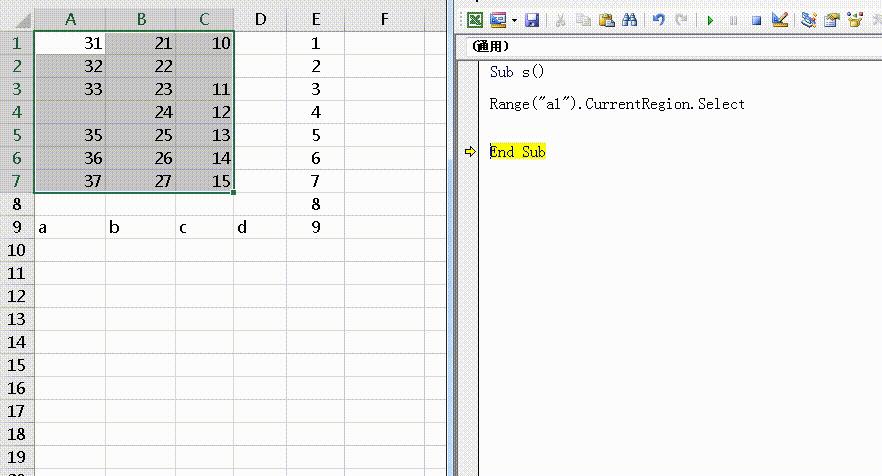The image size is (882, 476).
Task: Click cell B9 containing b
Action: pyautogui.click(x=141, y=227)
